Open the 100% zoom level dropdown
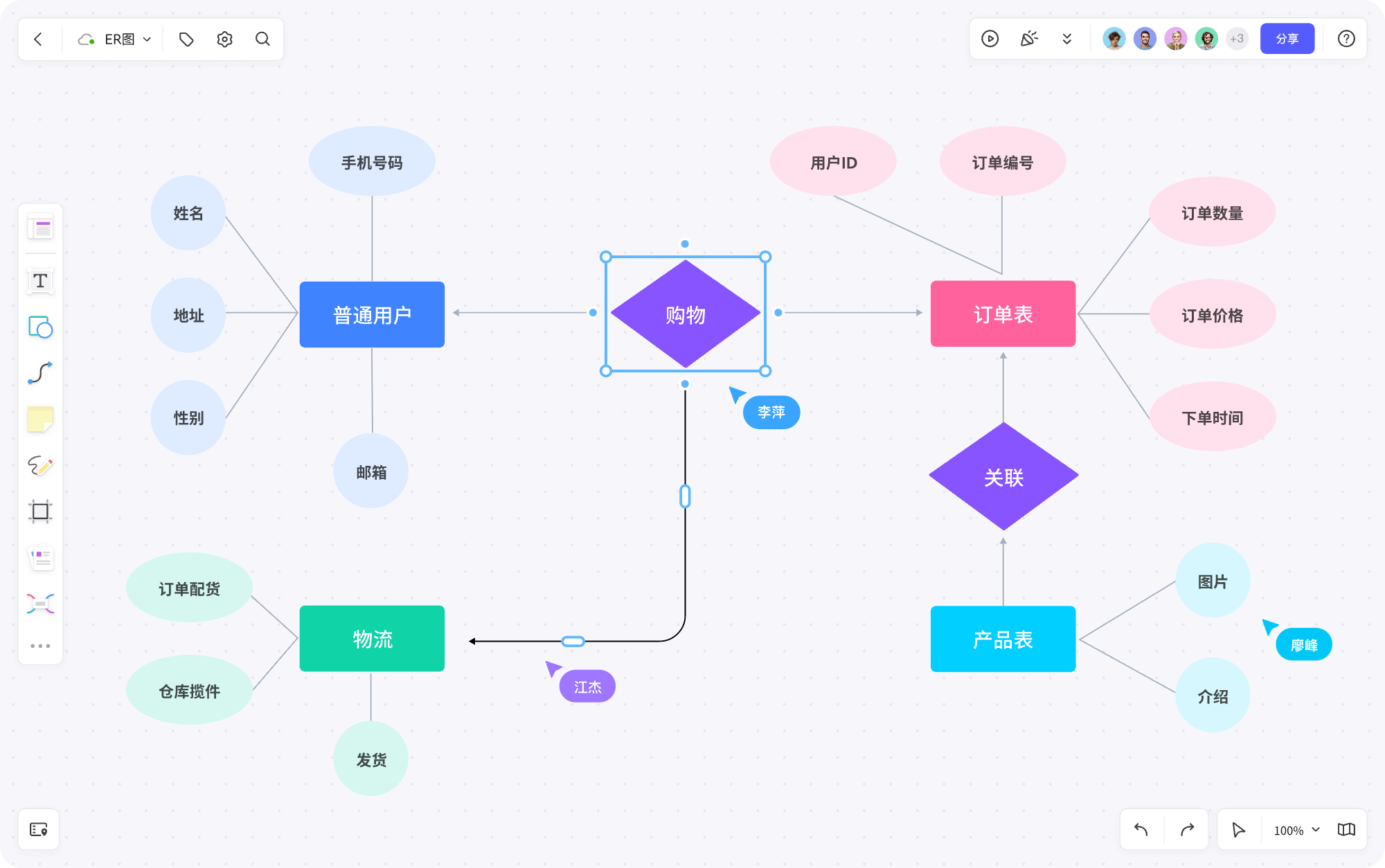This screenshot has width=1385, height=868. click(x=1296, y=830)
